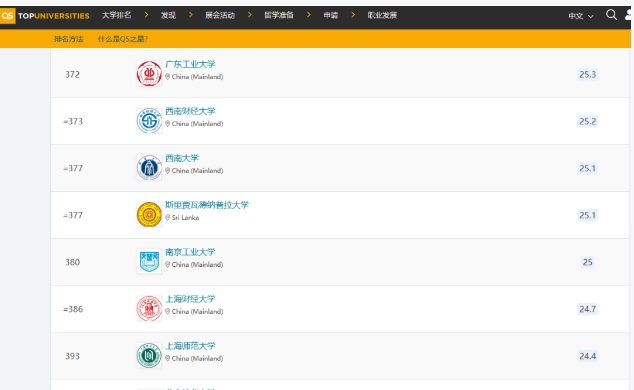The height and width of the screenshot is (390, 634).
Task: Click score 25.3 for 广东工业大学
Action: pyautogui.click(x=588, y=74)
